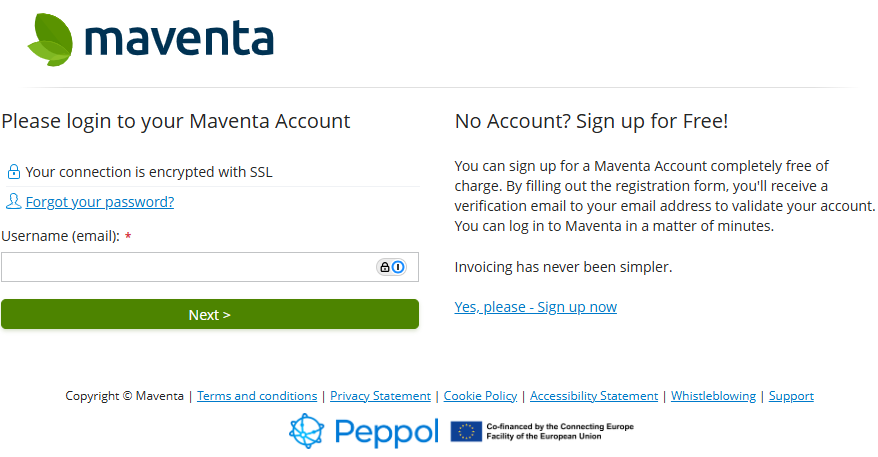Click the Peppol wordmark in footer

point(386,432)
